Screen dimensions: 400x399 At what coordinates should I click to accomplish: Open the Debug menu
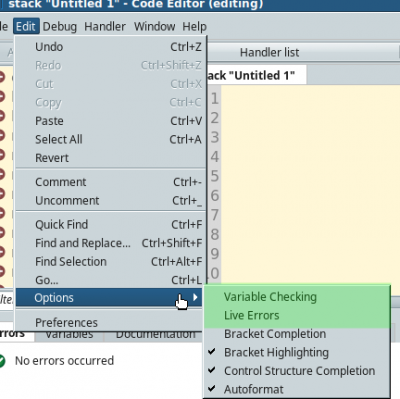click(x=60, y=26)
